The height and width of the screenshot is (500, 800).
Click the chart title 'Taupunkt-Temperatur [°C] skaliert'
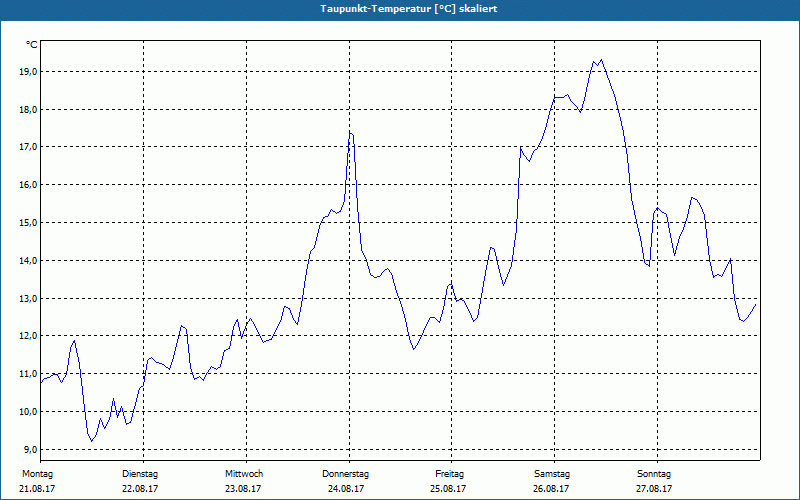coord(409,9)
